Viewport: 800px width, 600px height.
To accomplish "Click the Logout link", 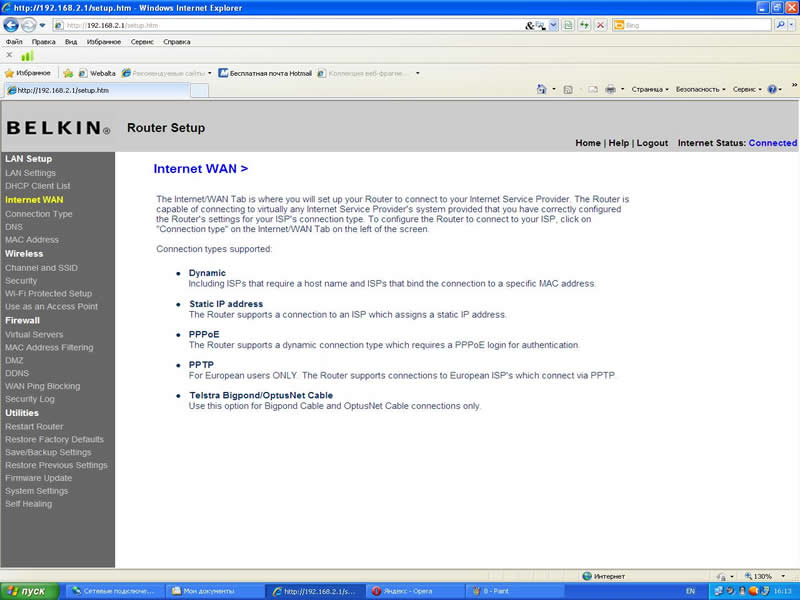I will tap(652, 143).
